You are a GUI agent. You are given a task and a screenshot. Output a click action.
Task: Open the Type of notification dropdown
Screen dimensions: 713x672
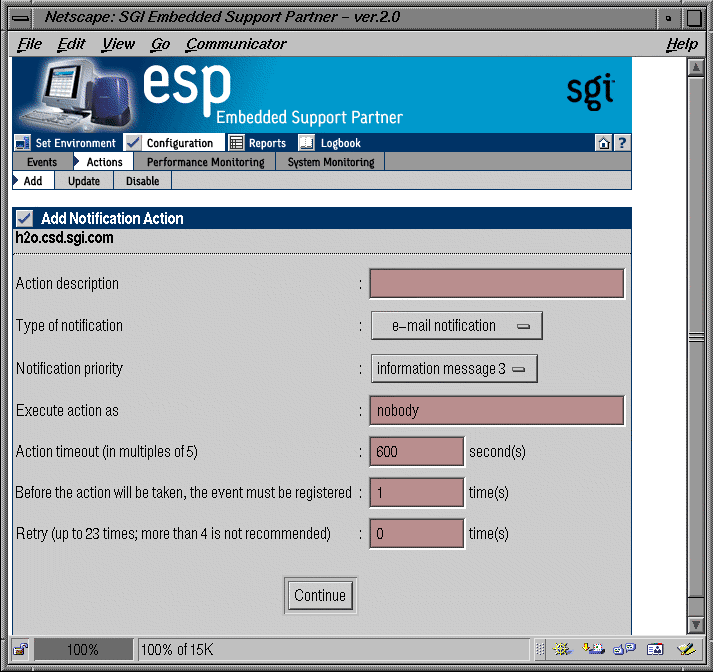[457, 326]
